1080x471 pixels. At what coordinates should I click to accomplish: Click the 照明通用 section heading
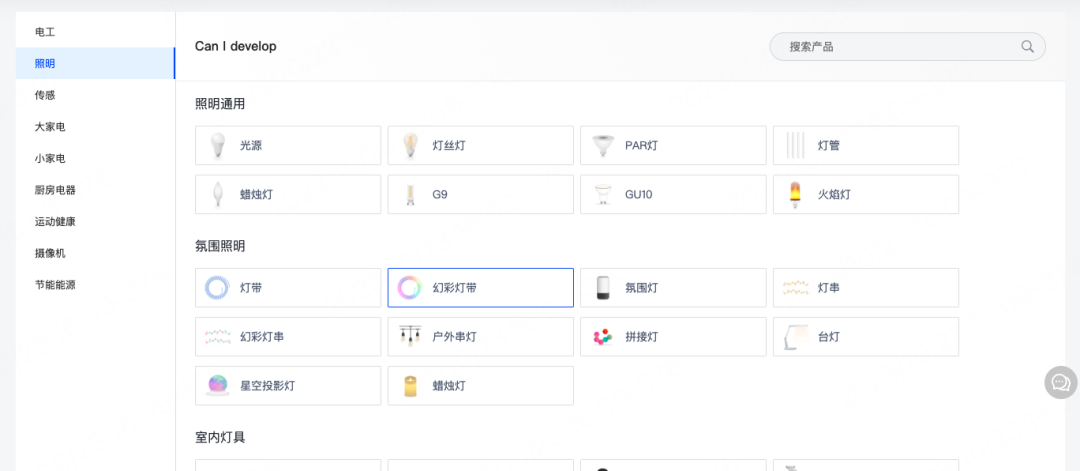220,104
